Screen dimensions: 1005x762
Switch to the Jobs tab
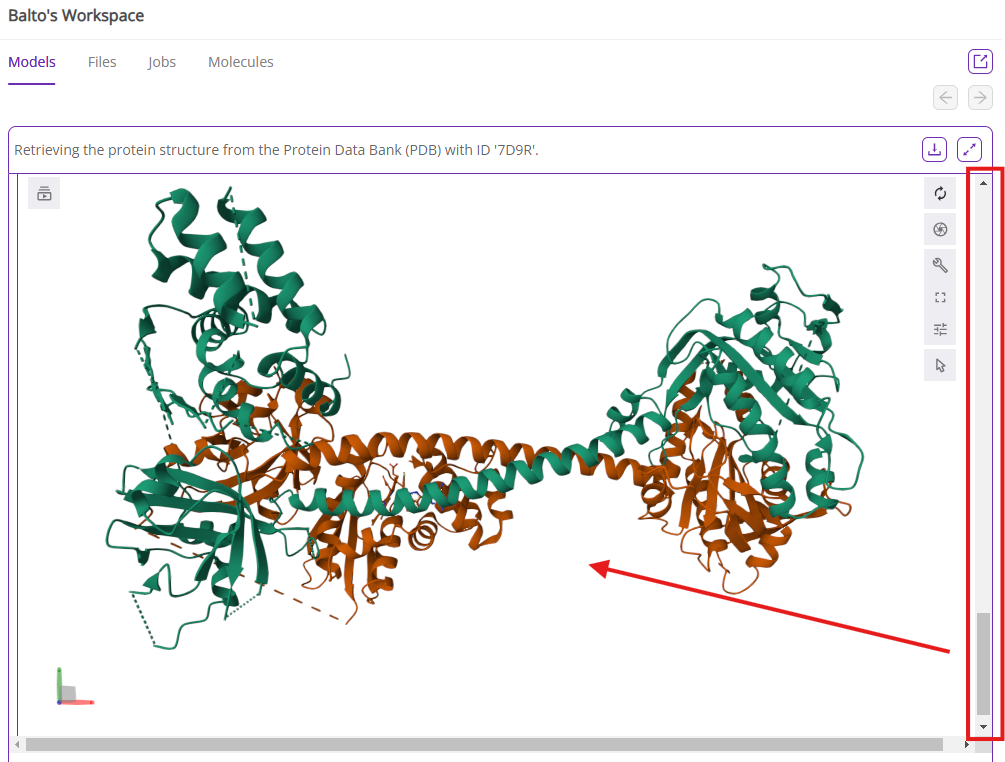click(162, 62)
